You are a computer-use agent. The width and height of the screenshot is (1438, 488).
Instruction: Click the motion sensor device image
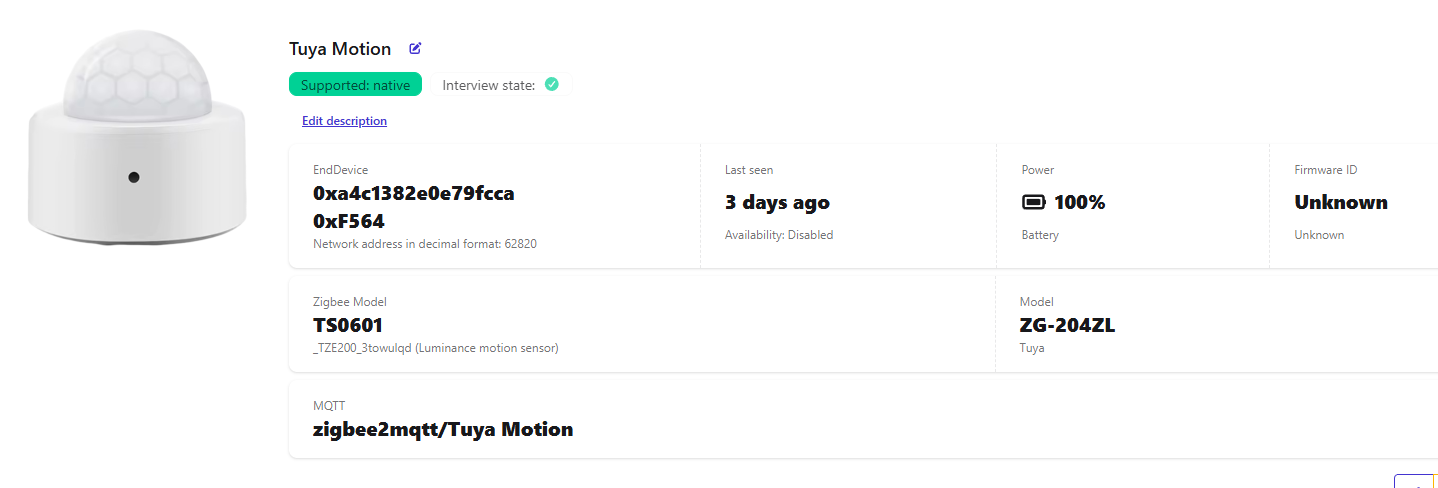pos(137,140)
